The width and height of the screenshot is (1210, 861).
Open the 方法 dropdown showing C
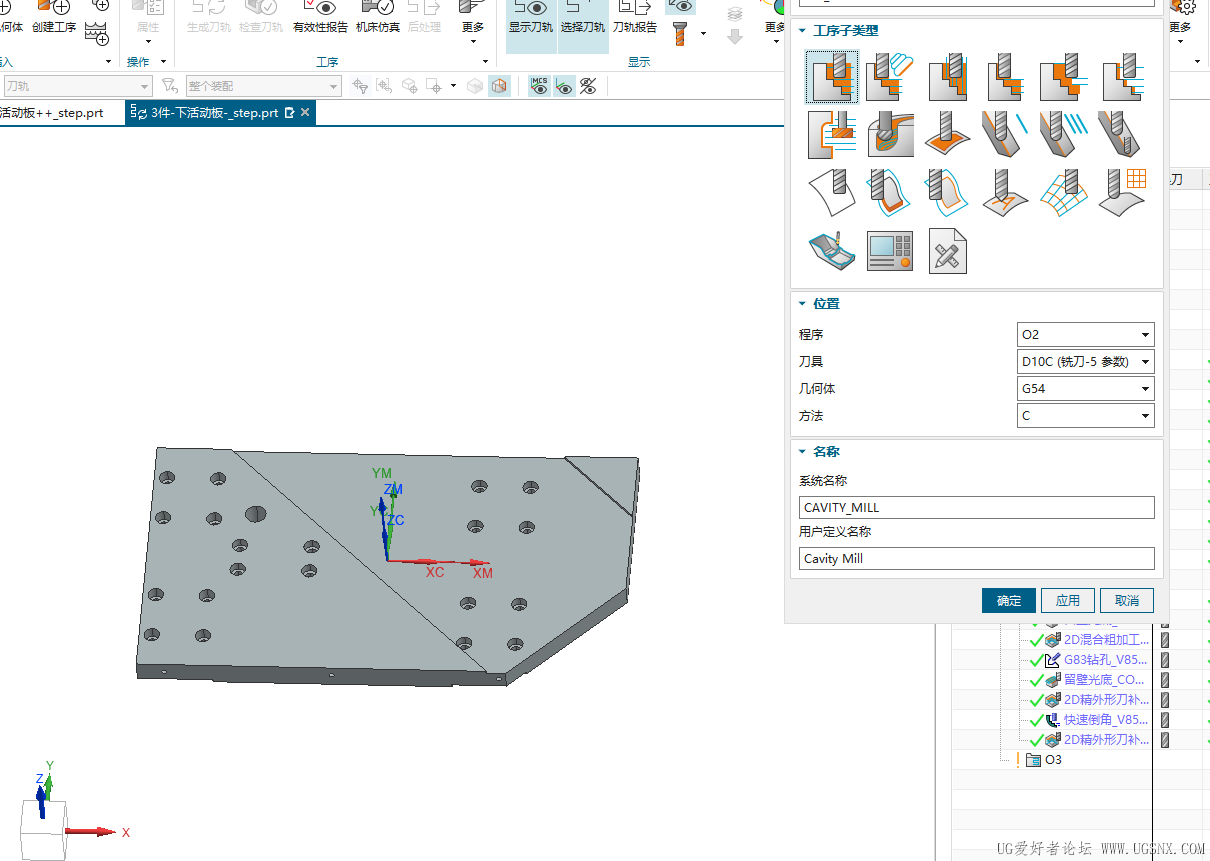pyautogui.click(x=1085, y=416)
